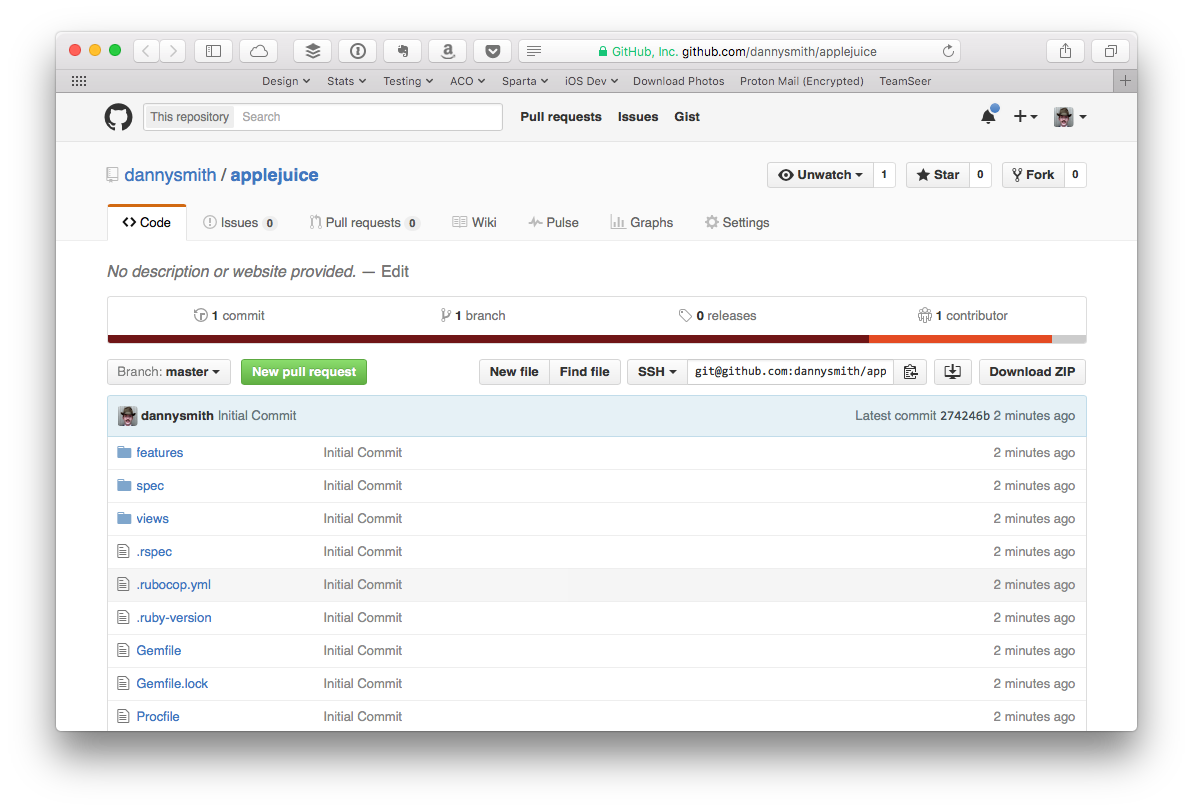This screenshot has width=1193, height=811.
Task: Open Pull requests in top navigation
Action: (561, 117)
